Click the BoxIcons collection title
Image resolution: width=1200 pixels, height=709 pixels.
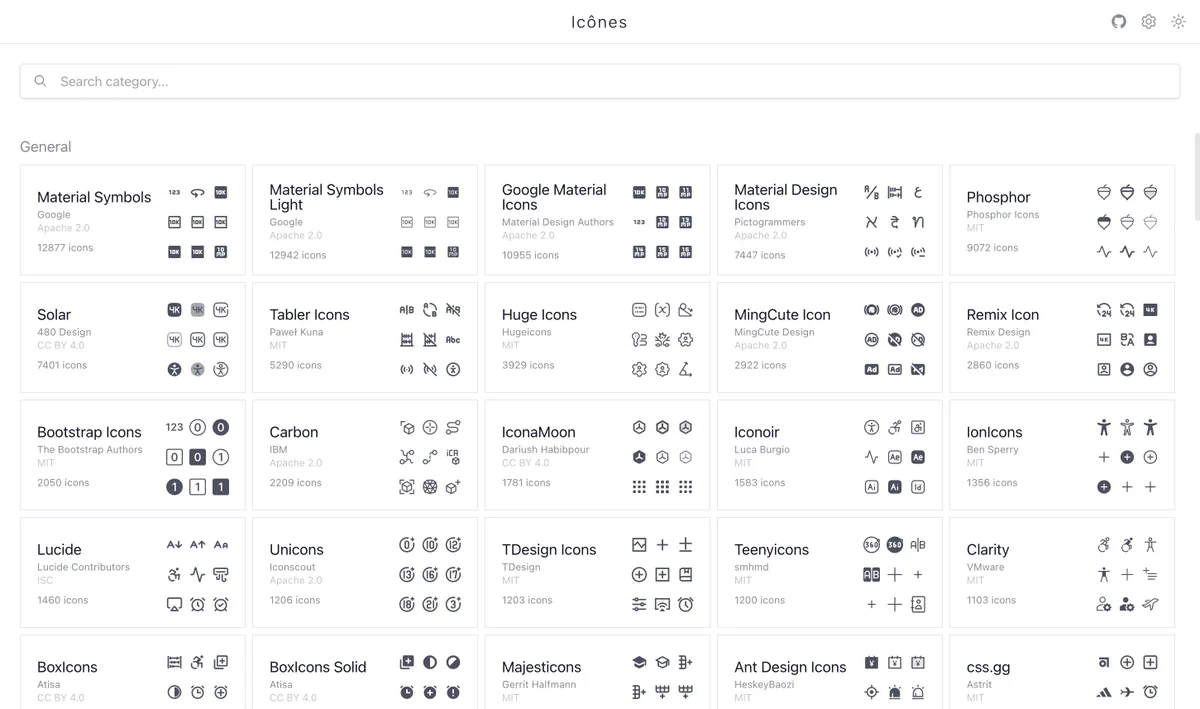click(x=67, y=667)
